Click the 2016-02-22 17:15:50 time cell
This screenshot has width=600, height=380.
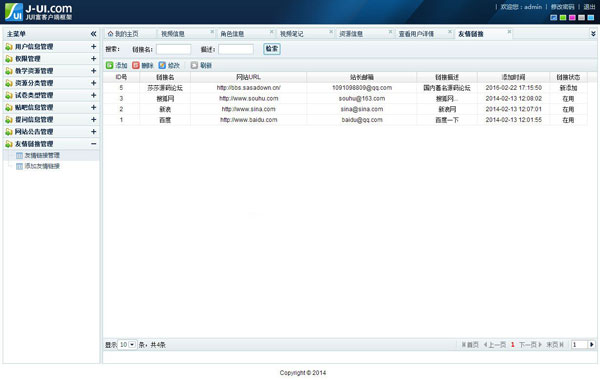514,88
